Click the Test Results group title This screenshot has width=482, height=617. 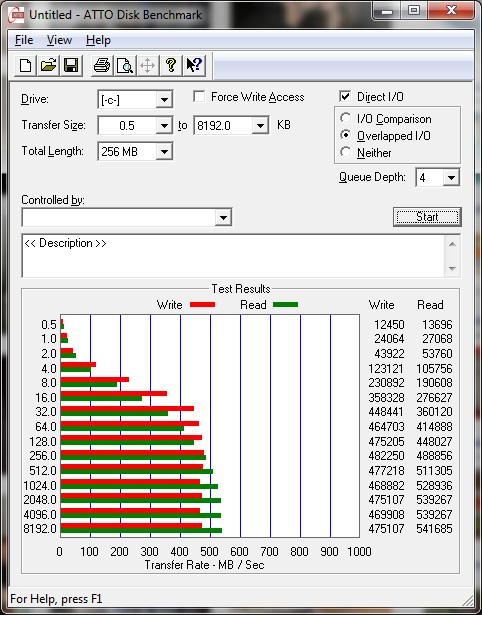[241, 289]
